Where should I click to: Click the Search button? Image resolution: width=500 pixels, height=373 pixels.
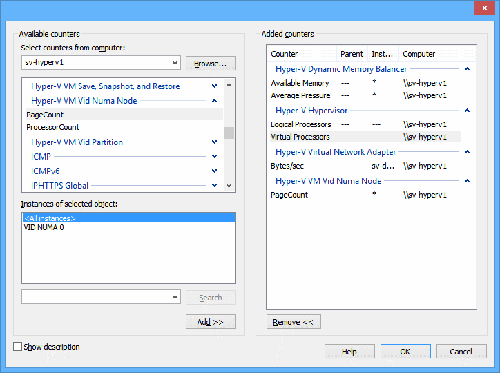click(x=211, y=297)
